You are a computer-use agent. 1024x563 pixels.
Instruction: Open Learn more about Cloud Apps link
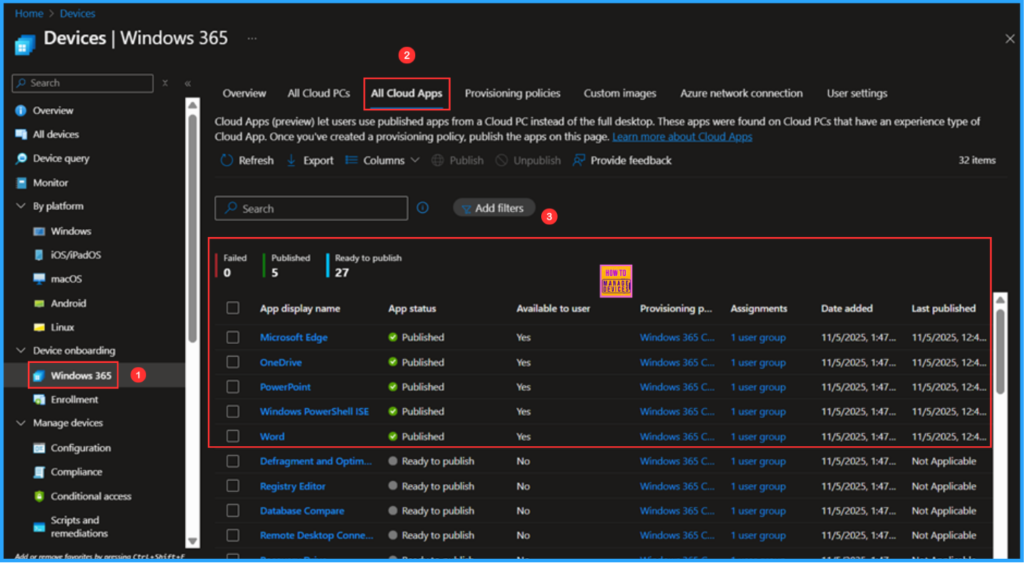point(682,137)
